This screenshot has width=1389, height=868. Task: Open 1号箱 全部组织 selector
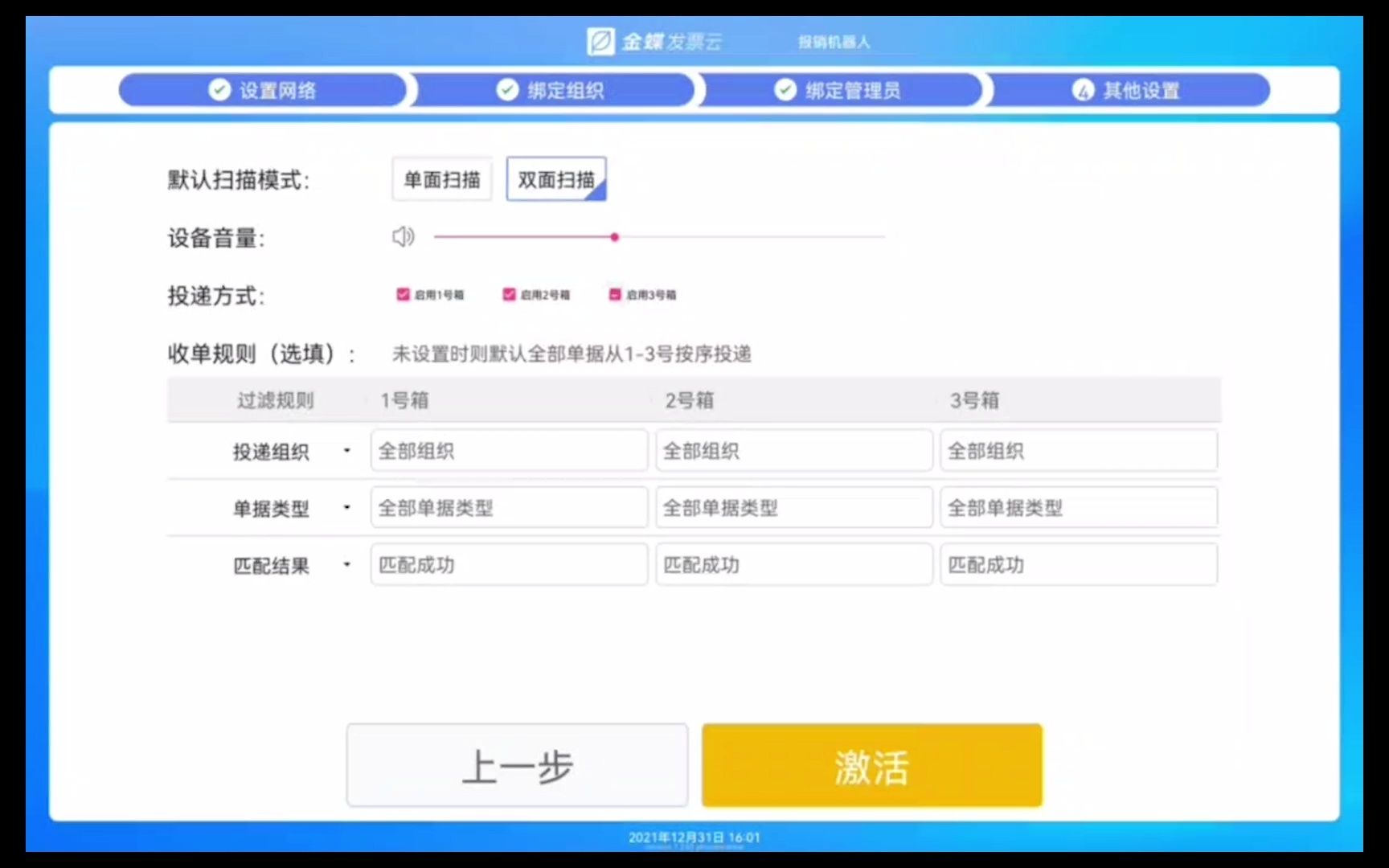pyautogui.click(x=509, y=450)
